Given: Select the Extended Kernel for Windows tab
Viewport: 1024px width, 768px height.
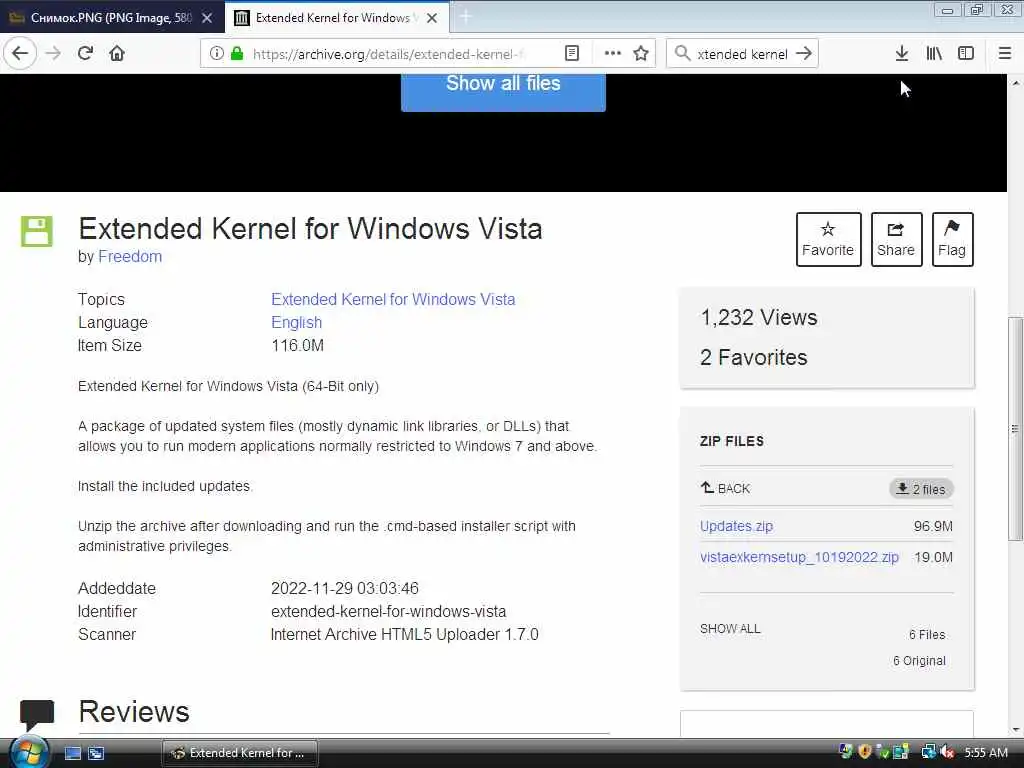Looking at the screenshot, I should [337, 18].
